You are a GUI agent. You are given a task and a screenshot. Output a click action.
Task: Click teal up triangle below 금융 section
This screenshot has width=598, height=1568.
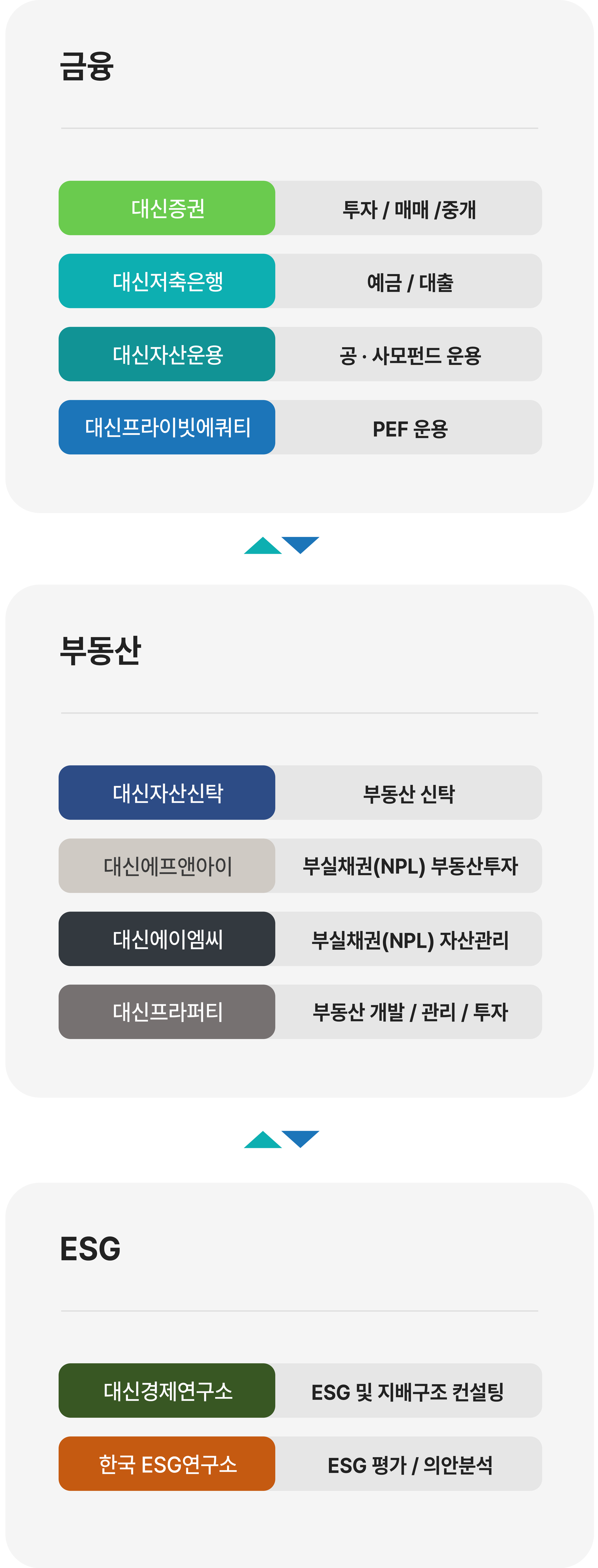click(x=263, y=546)
